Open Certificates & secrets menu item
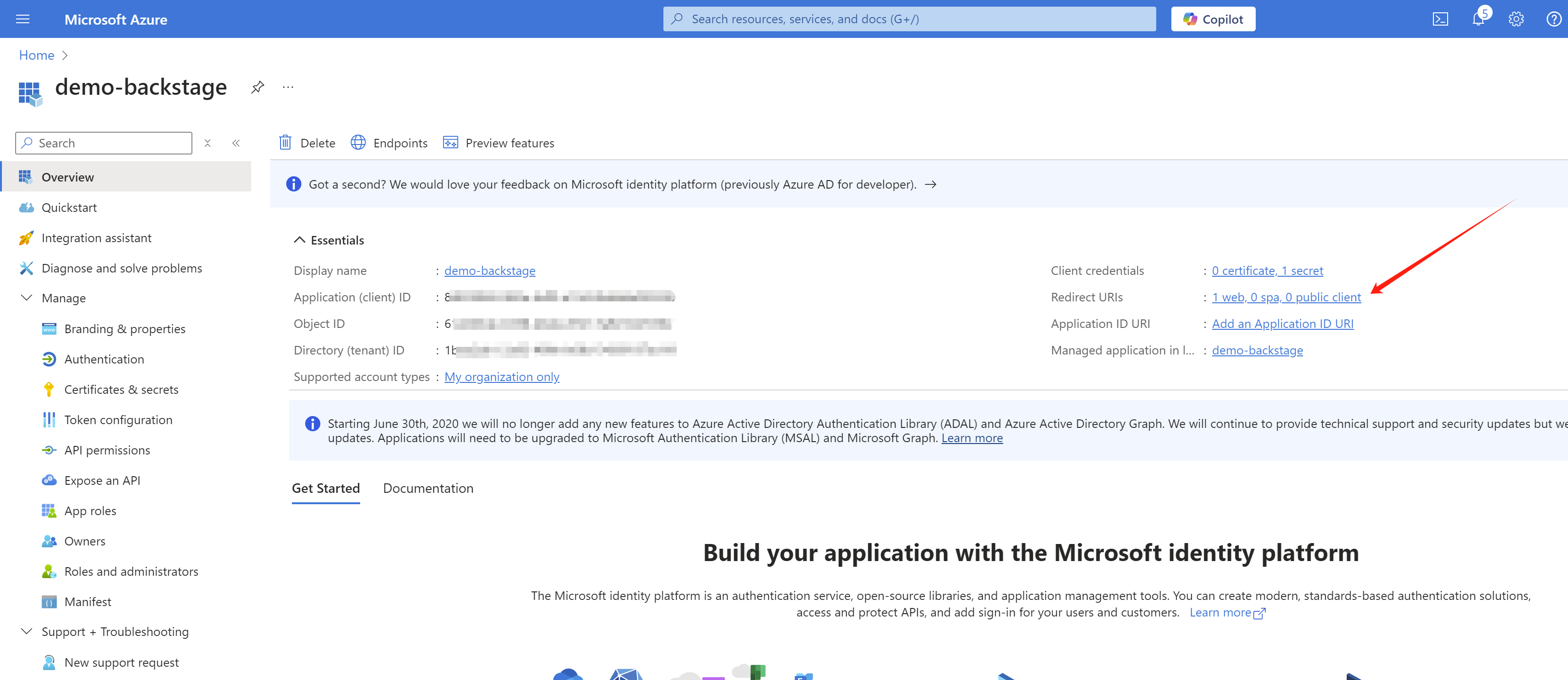Image resolution: width=1568 pixels, height=680 pixels. [x=121, y=389]
